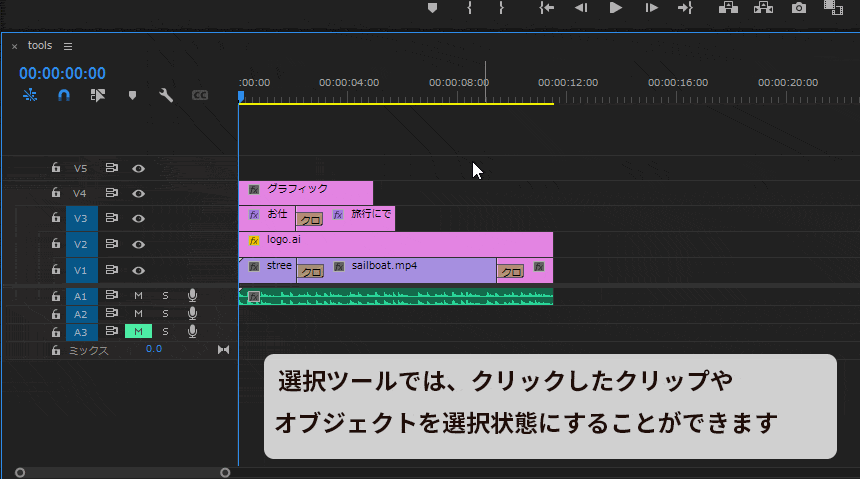Play the sequence
860x479 pixels.
tap(615, 8)
